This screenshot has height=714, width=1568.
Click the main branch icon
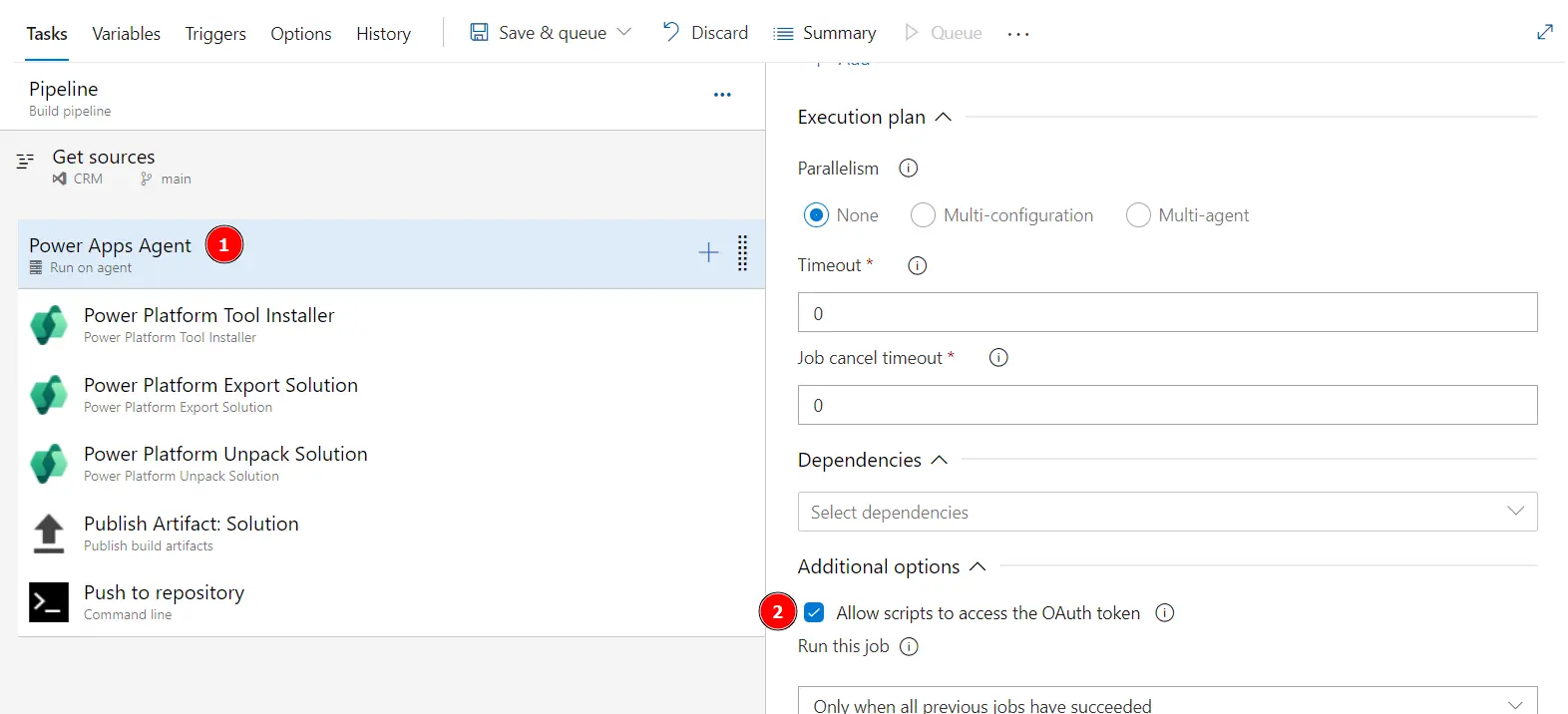[147, 178]
